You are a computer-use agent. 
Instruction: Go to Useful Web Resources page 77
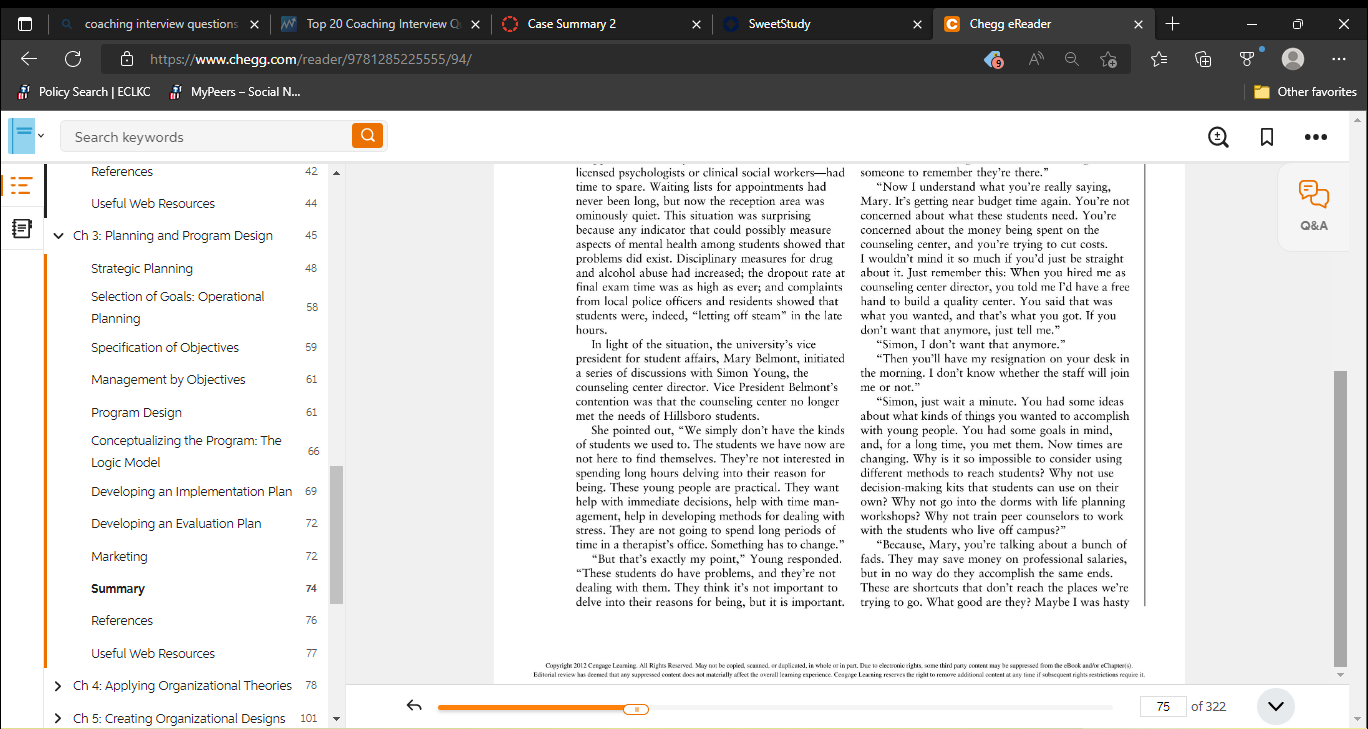coord(153,653)
